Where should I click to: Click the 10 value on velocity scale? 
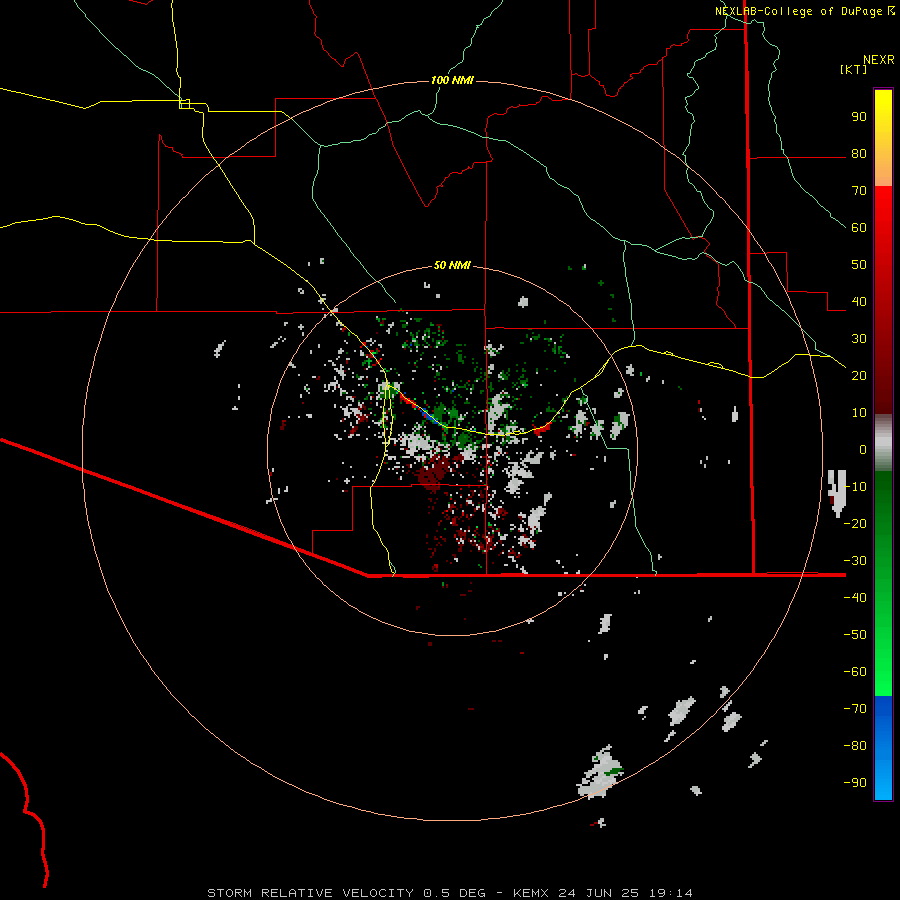(x=859, y=413)
